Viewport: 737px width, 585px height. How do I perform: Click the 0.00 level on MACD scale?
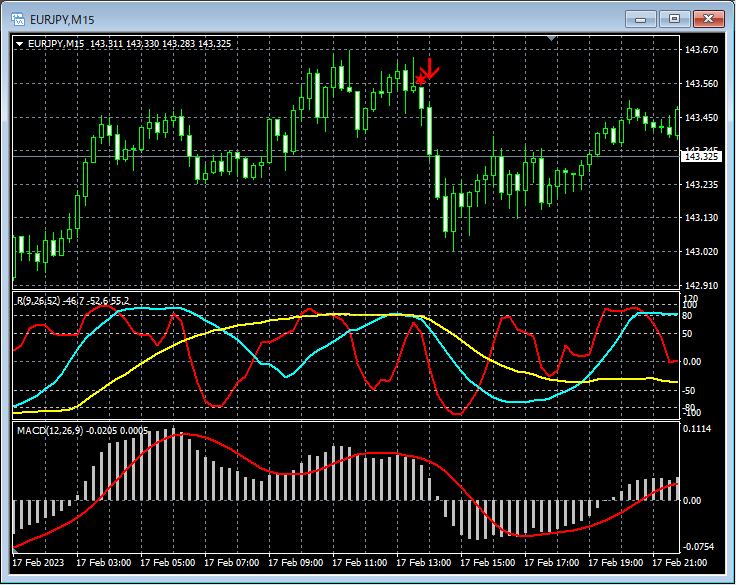click(x=692, y=500)
